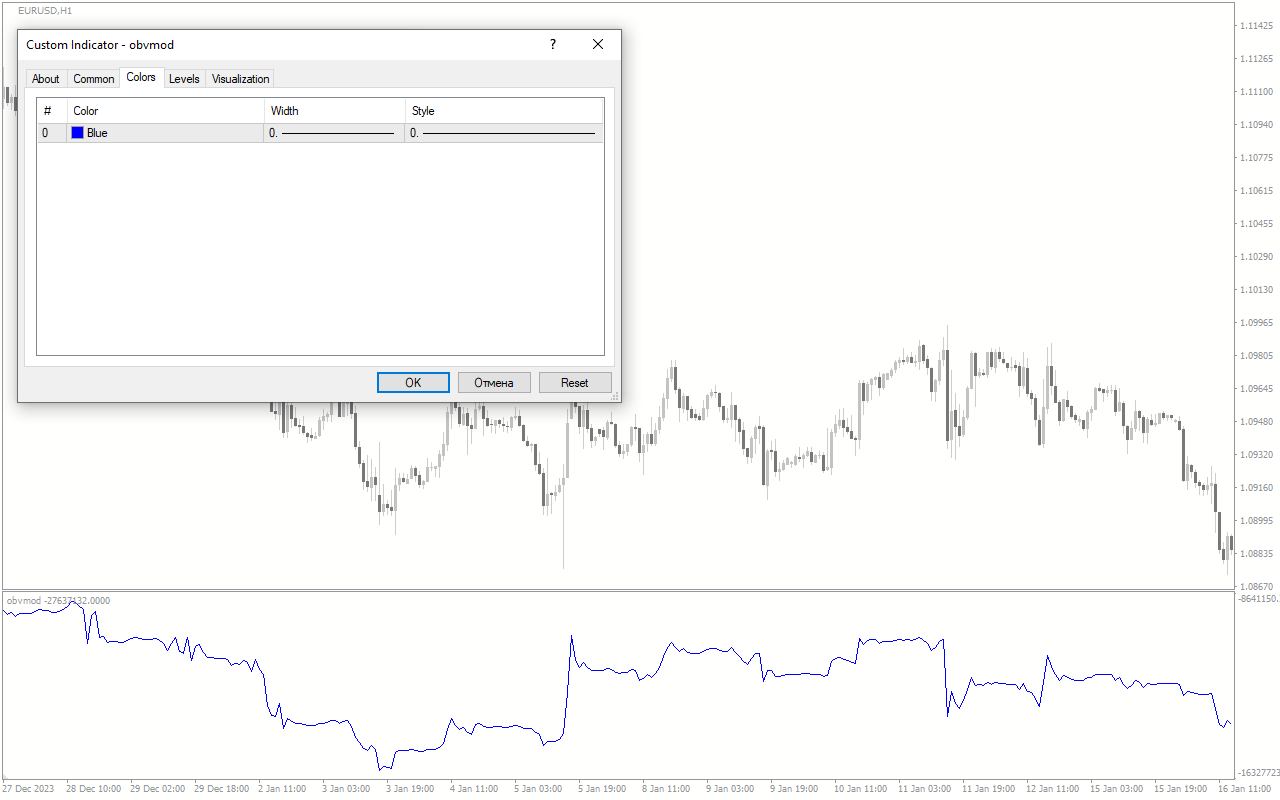Click the '3 Jan 19:00' time label
Screen dimensions: 1280x800
(409, 788)
